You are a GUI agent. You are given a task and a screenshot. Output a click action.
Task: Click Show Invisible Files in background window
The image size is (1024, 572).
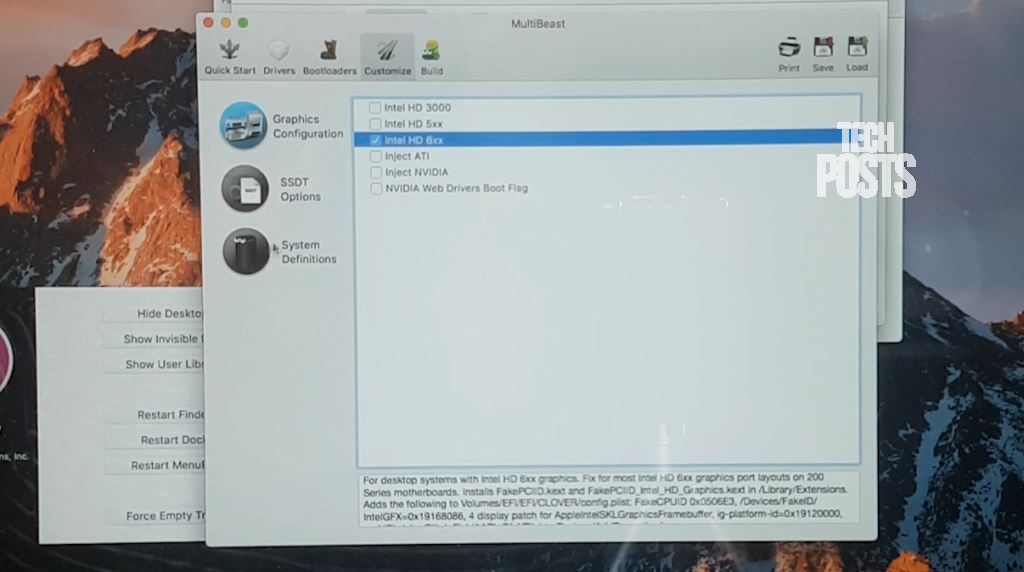click(x=155, y=339)
